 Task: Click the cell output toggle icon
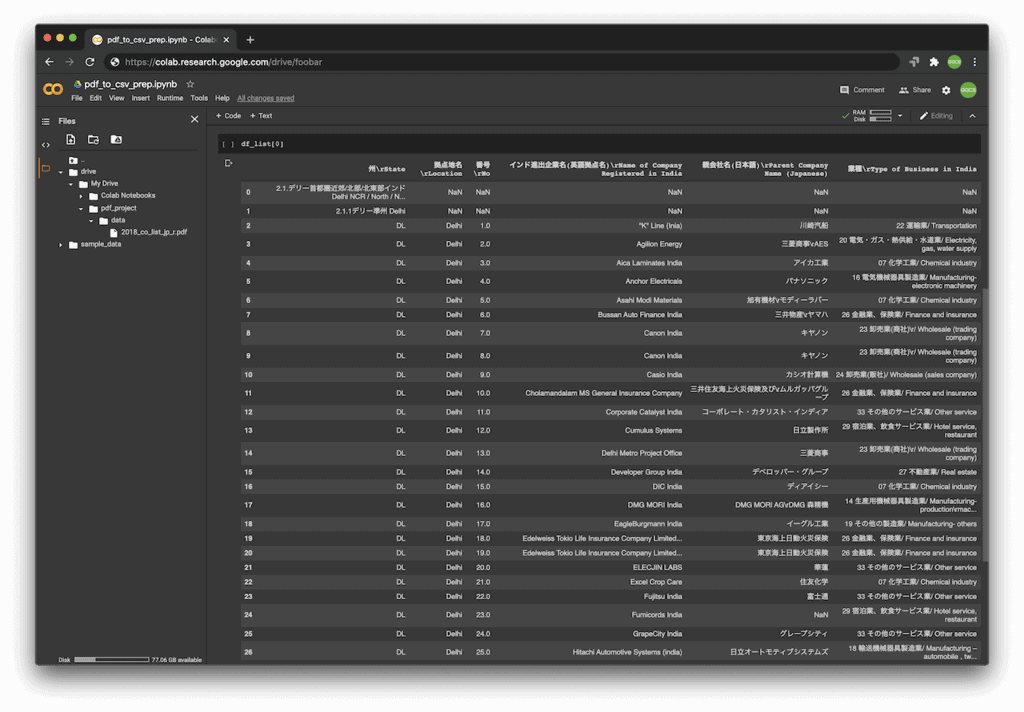click(x=228, y=163)
